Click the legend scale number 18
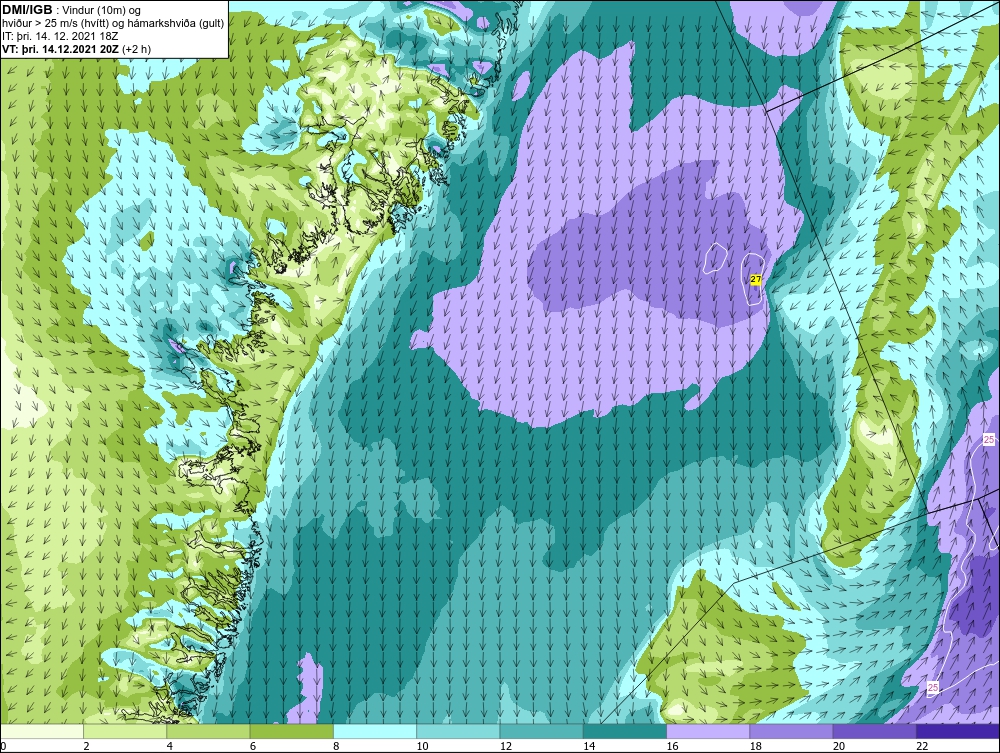The height and width of the screenshot is (753, 1000). 754,746
